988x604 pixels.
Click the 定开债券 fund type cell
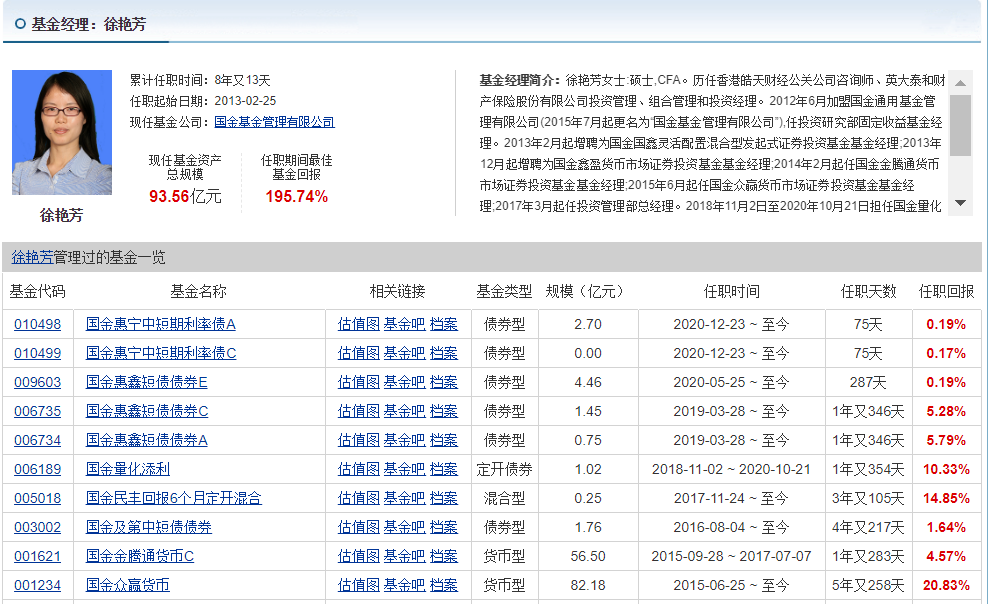(x=504, y=469)
